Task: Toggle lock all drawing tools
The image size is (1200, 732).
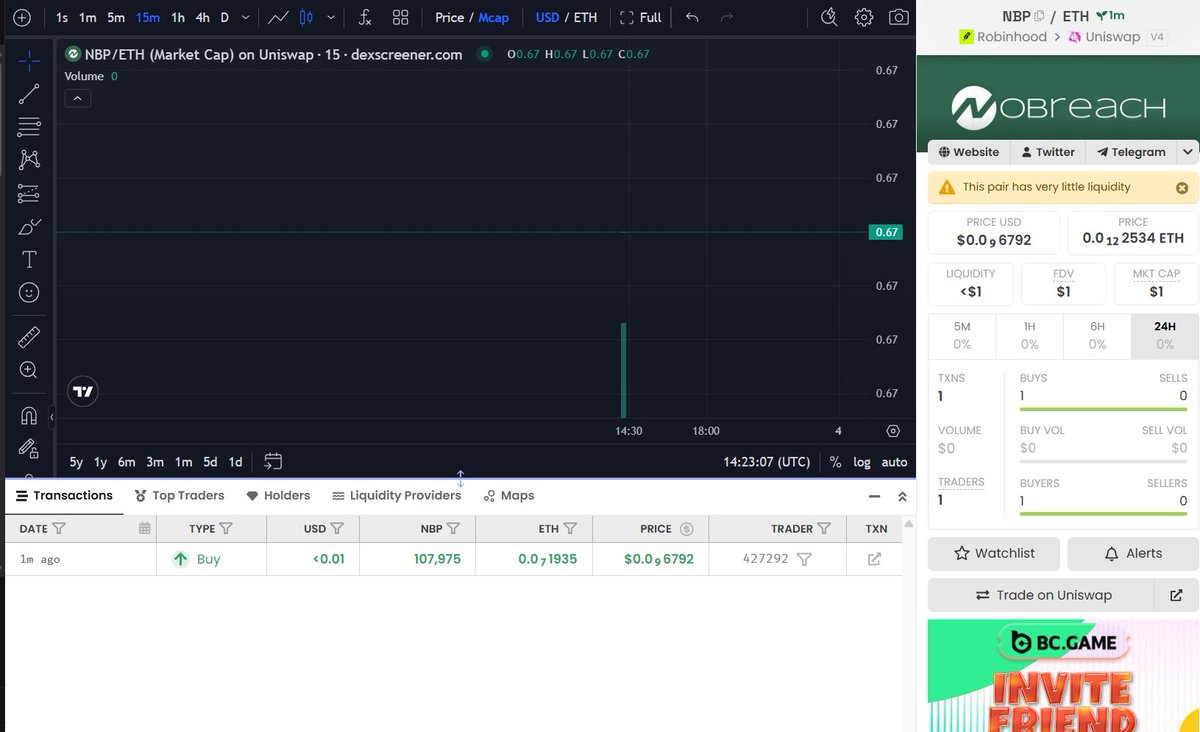Action: 29,448
